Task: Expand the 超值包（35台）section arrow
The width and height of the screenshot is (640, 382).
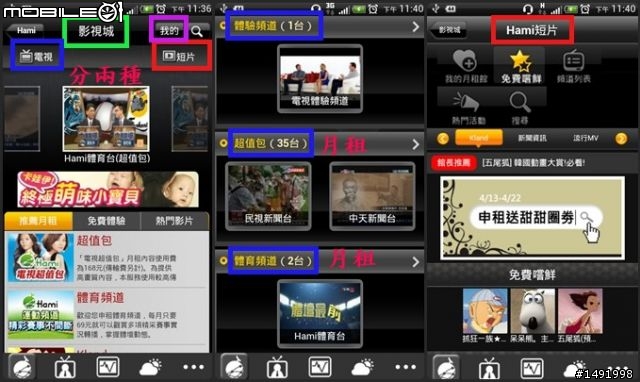Action: (x=416, y=144)
